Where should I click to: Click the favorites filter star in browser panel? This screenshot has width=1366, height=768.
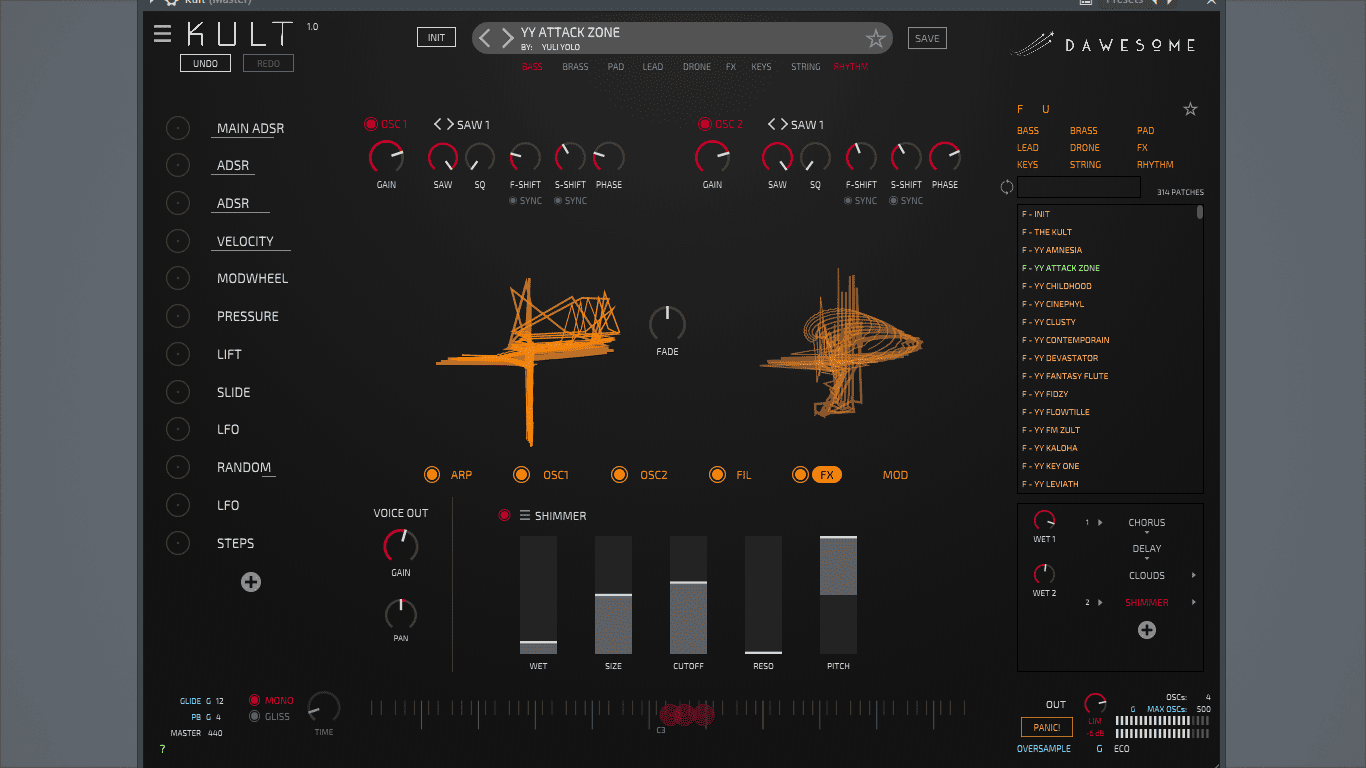(x=1190, y=109)
